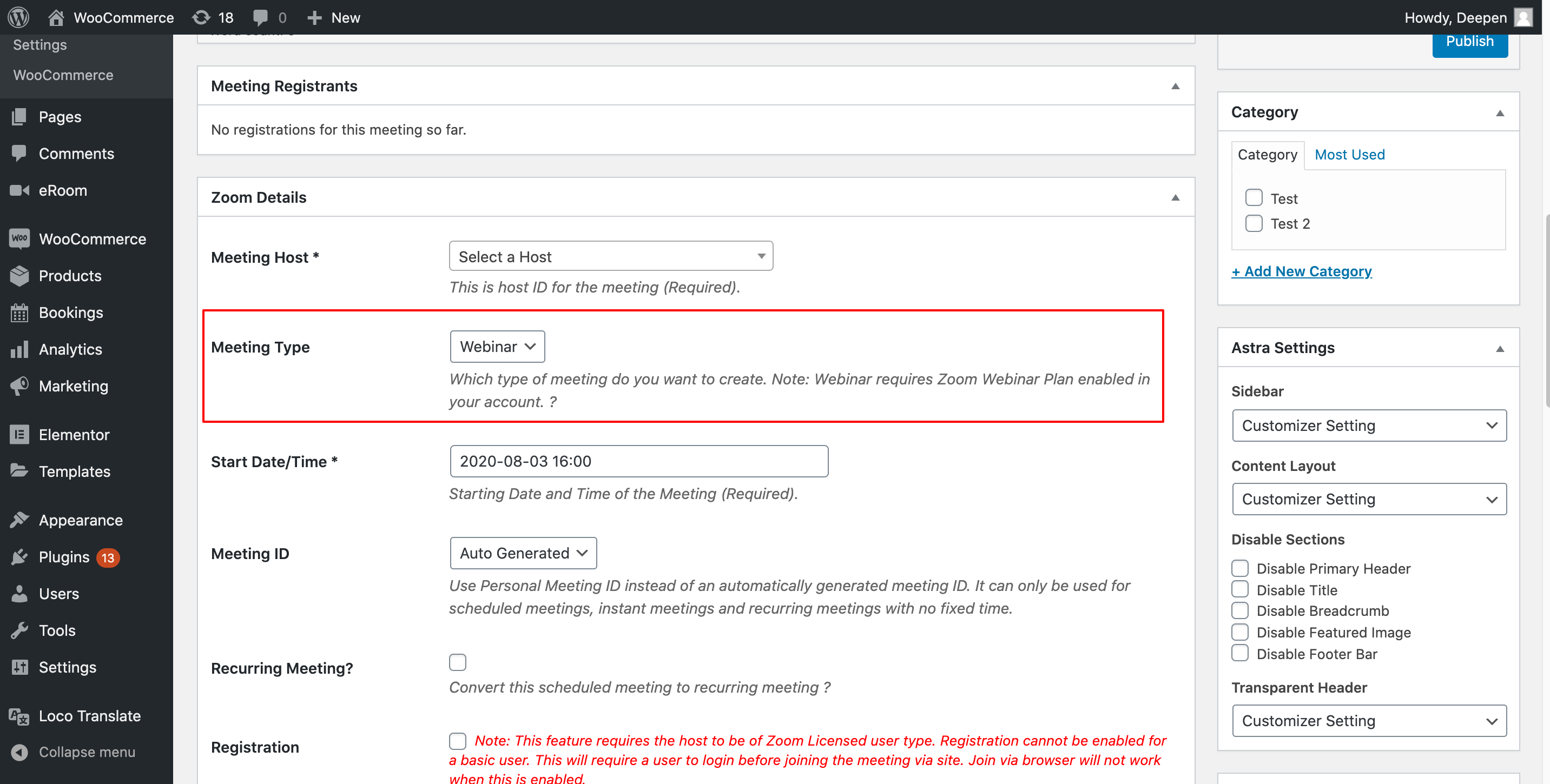
Task: Open the Auto Generated Meeting ID dropdown
Action: 522,553
